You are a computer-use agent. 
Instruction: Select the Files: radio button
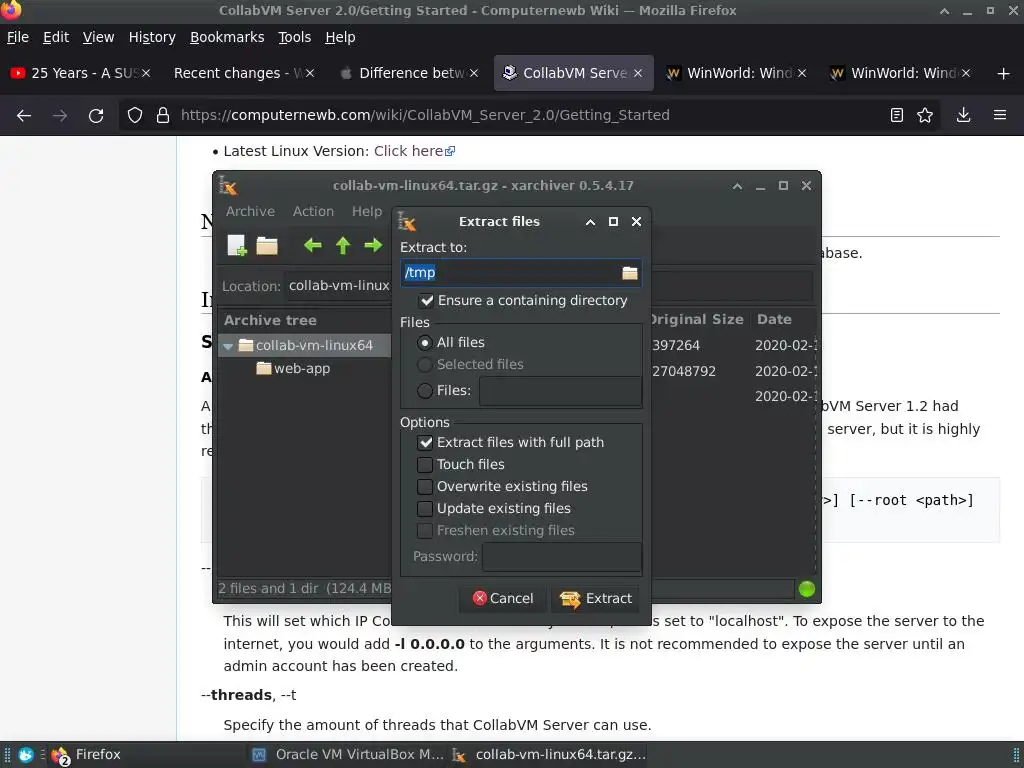coord(424,391)
